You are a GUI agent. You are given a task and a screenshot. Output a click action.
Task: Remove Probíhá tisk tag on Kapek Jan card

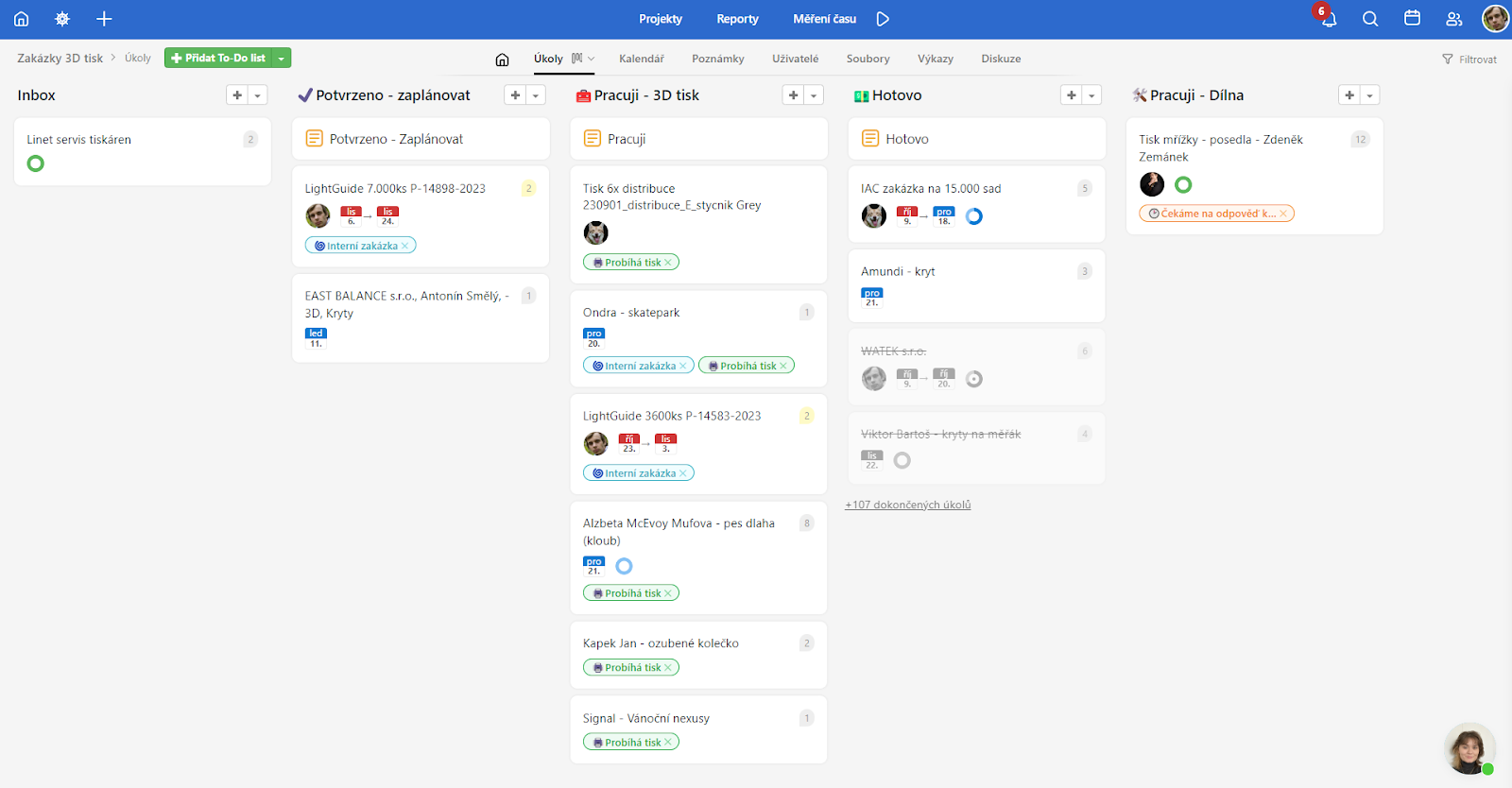click(x=668, y=667)
